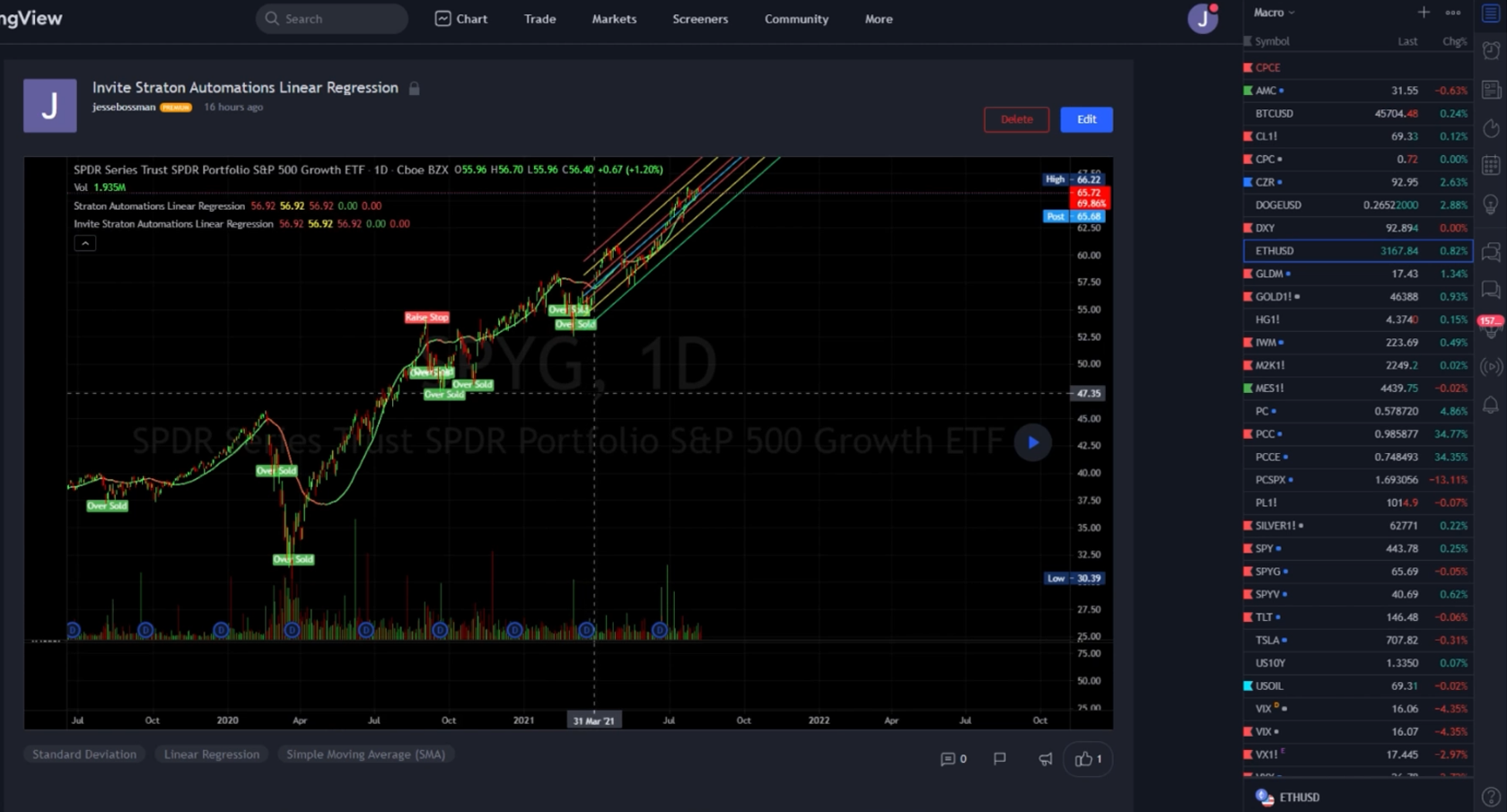Viewport: 1507px width, 812px height.
Task: Click the thumbs-up like button
Action: (1087, 759)
